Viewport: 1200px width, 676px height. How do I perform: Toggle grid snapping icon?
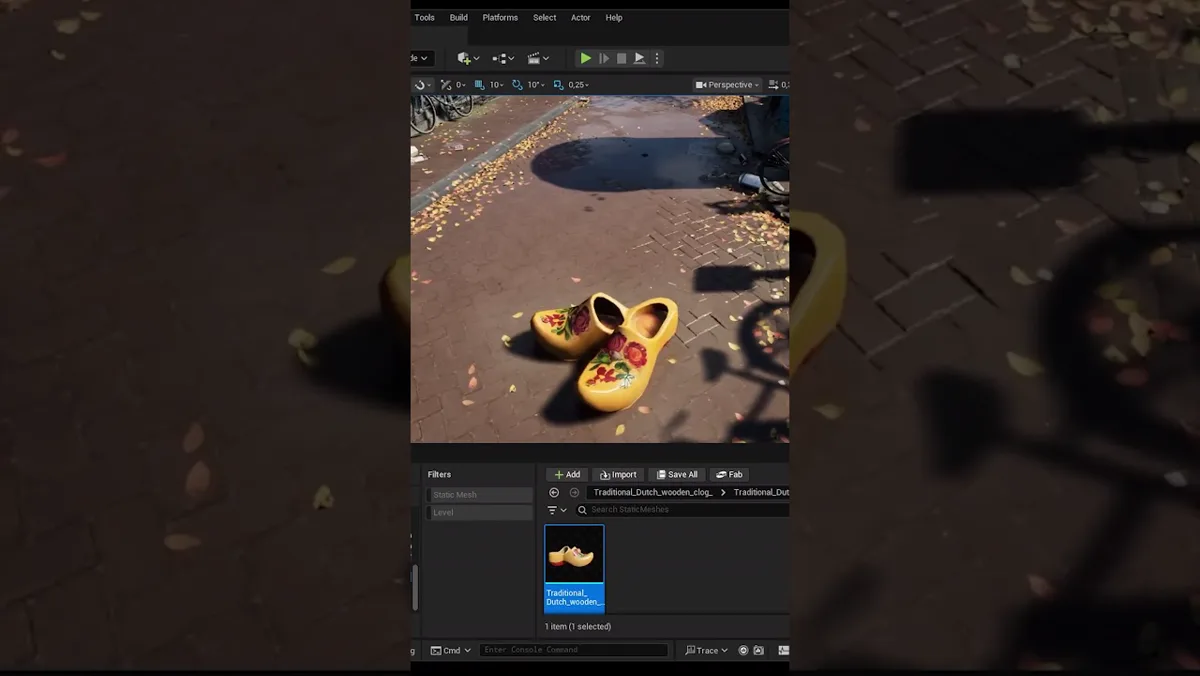click(480, 85)
